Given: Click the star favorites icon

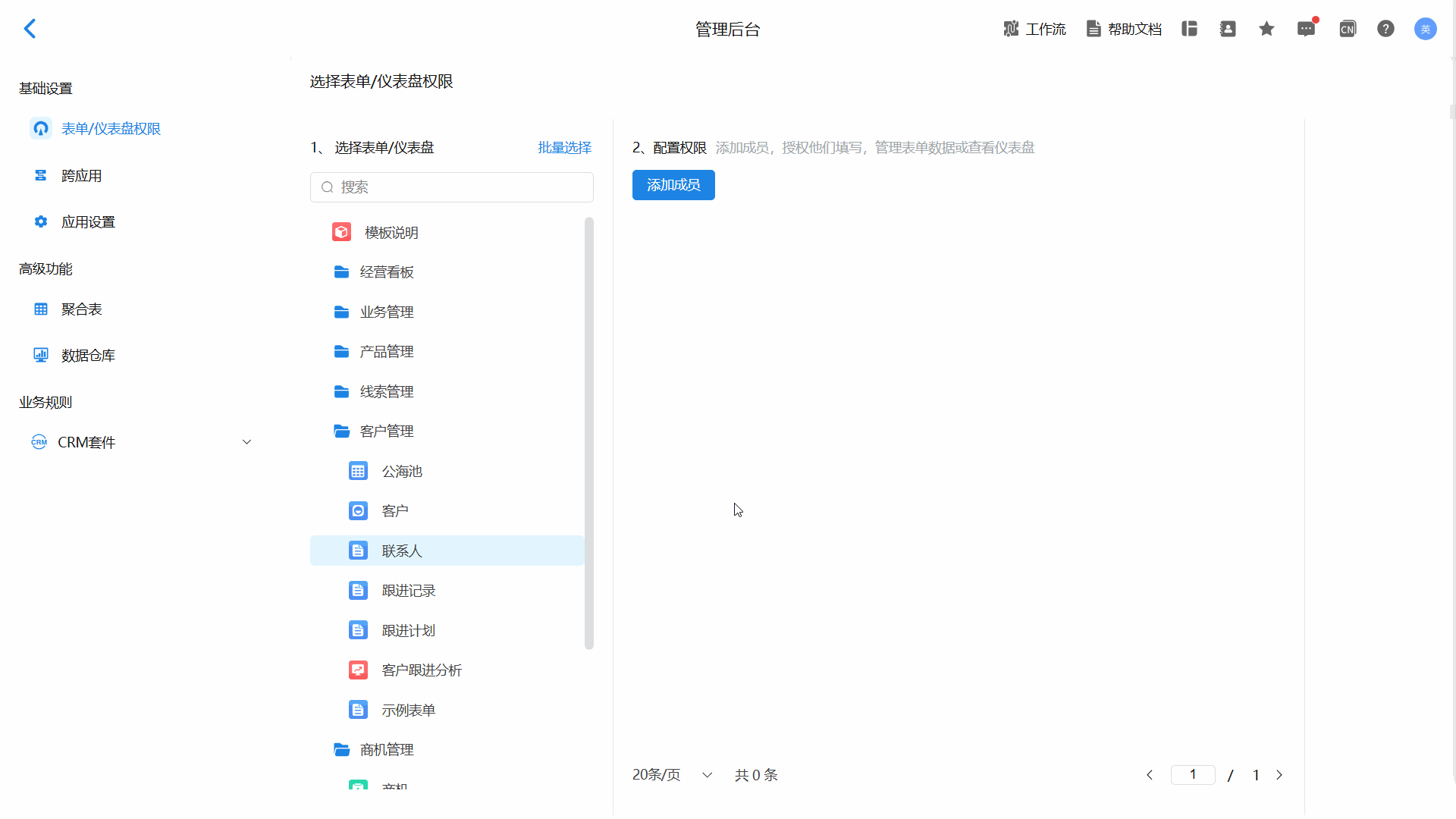Looking at the screenshot, I should pyautogui.click(x=1266, y=29).
